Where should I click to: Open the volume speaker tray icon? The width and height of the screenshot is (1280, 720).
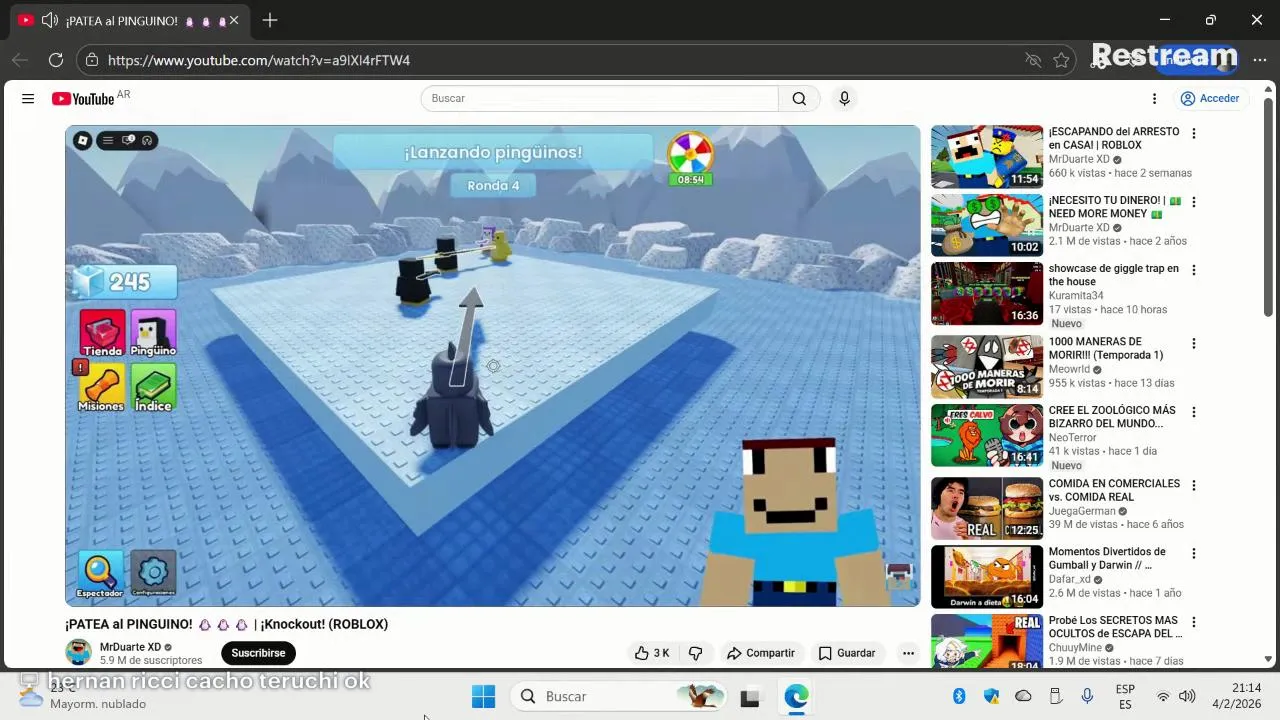1187,696
